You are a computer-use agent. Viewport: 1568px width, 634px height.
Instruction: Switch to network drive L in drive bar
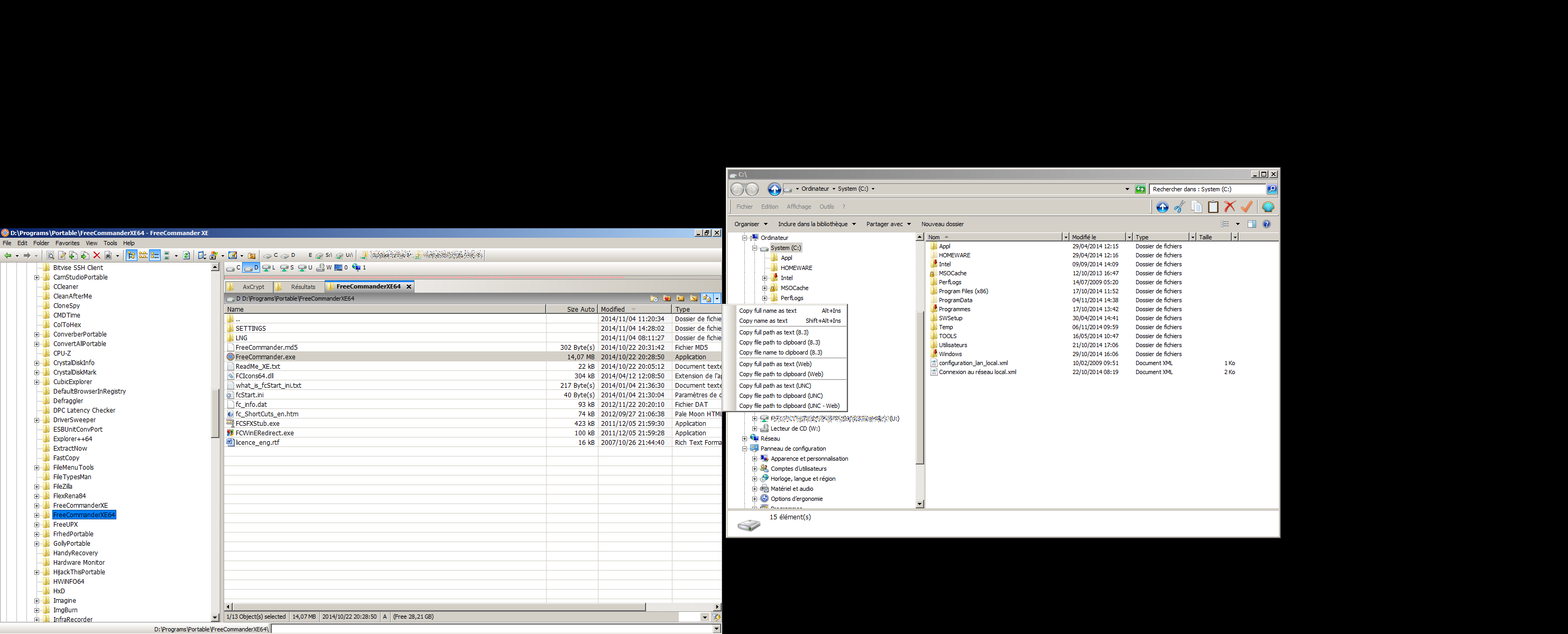coord(269,268)
